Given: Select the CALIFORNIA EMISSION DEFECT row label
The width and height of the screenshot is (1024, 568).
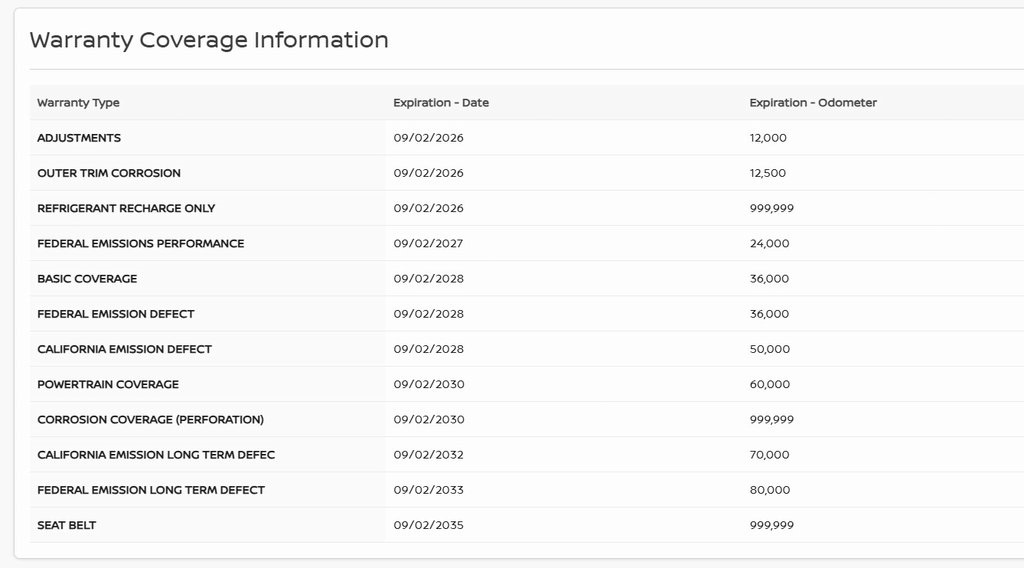Looking at the screenshot, I should point(125,349).
